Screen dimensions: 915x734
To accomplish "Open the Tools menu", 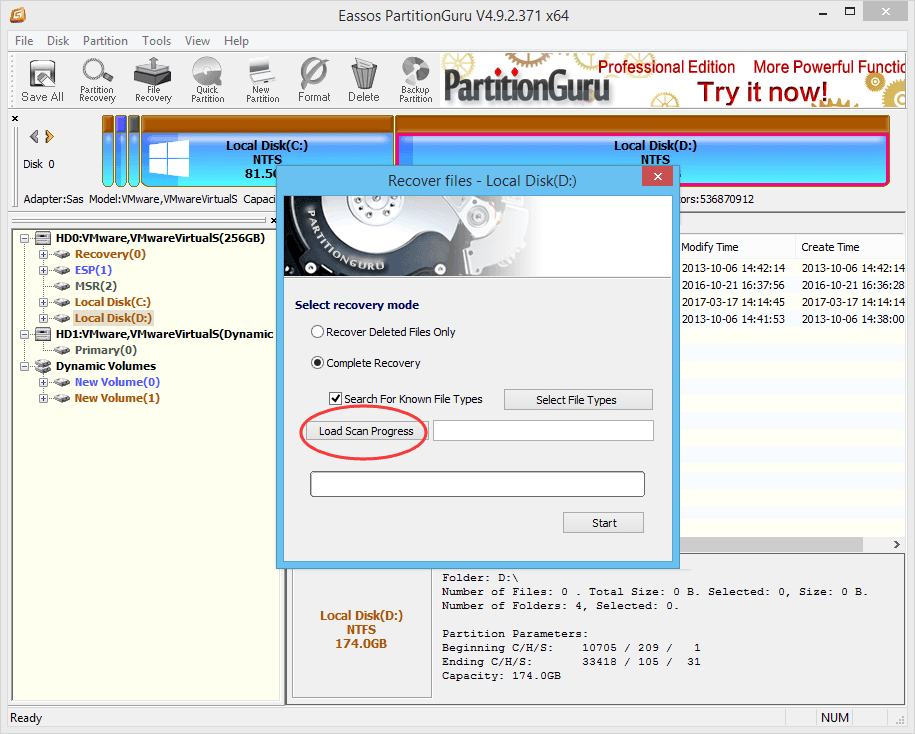I will (x=156, y=41).
